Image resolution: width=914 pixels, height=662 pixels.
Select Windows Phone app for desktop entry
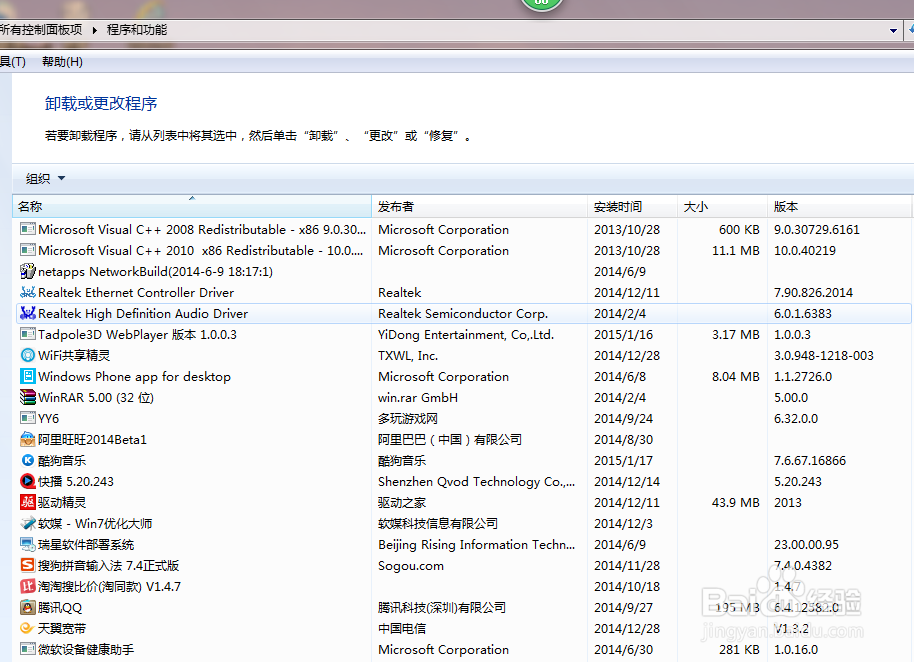click(463, 376)
